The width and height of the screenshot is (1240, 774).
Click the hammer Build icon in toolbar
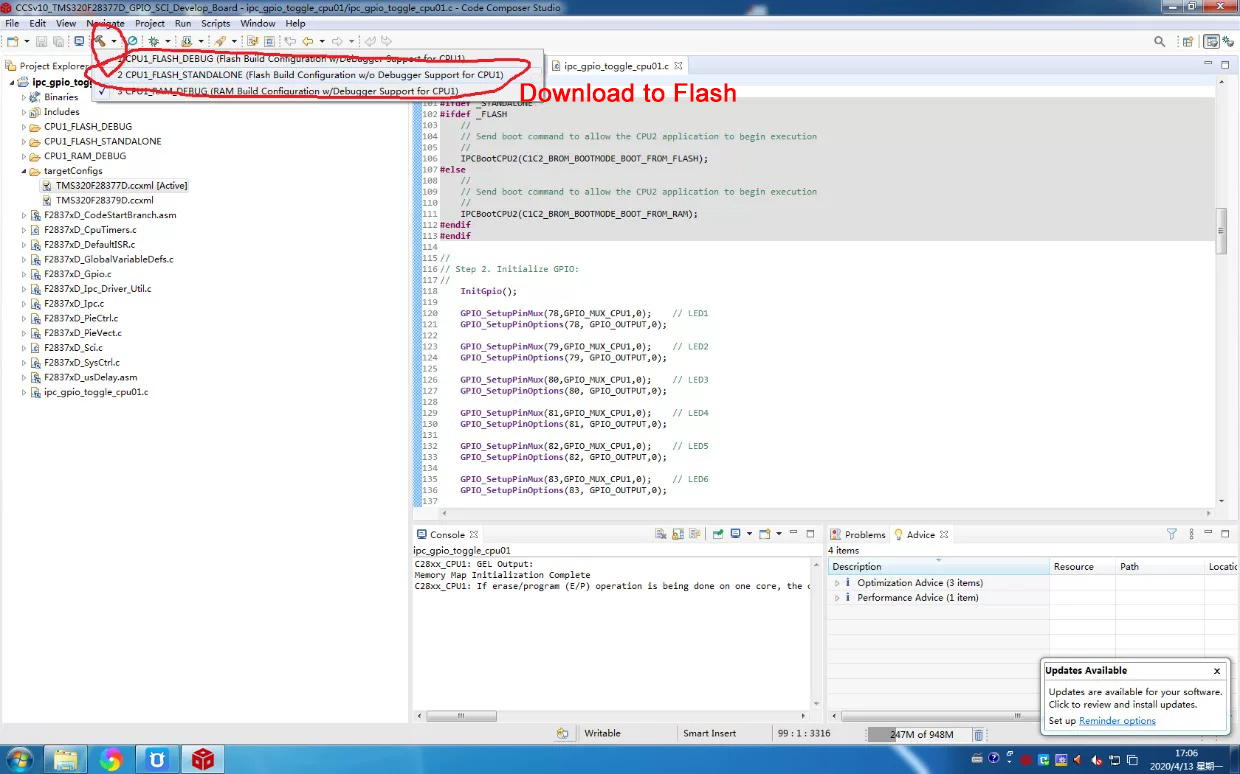tap(101, 41)
